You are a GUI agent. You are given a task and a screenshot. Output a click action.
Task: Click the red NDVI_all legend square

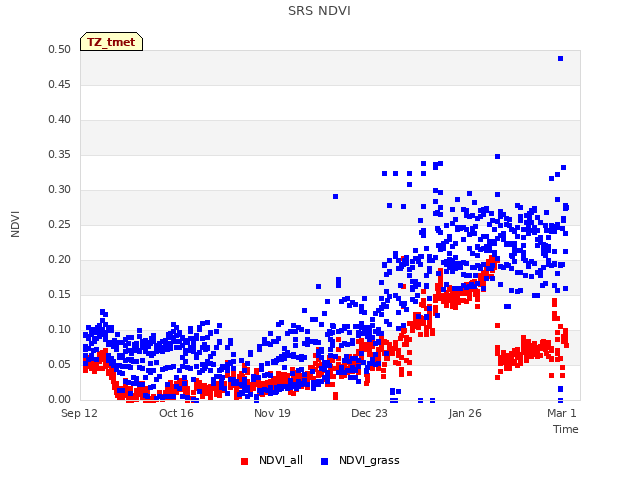tap(244, 461)
